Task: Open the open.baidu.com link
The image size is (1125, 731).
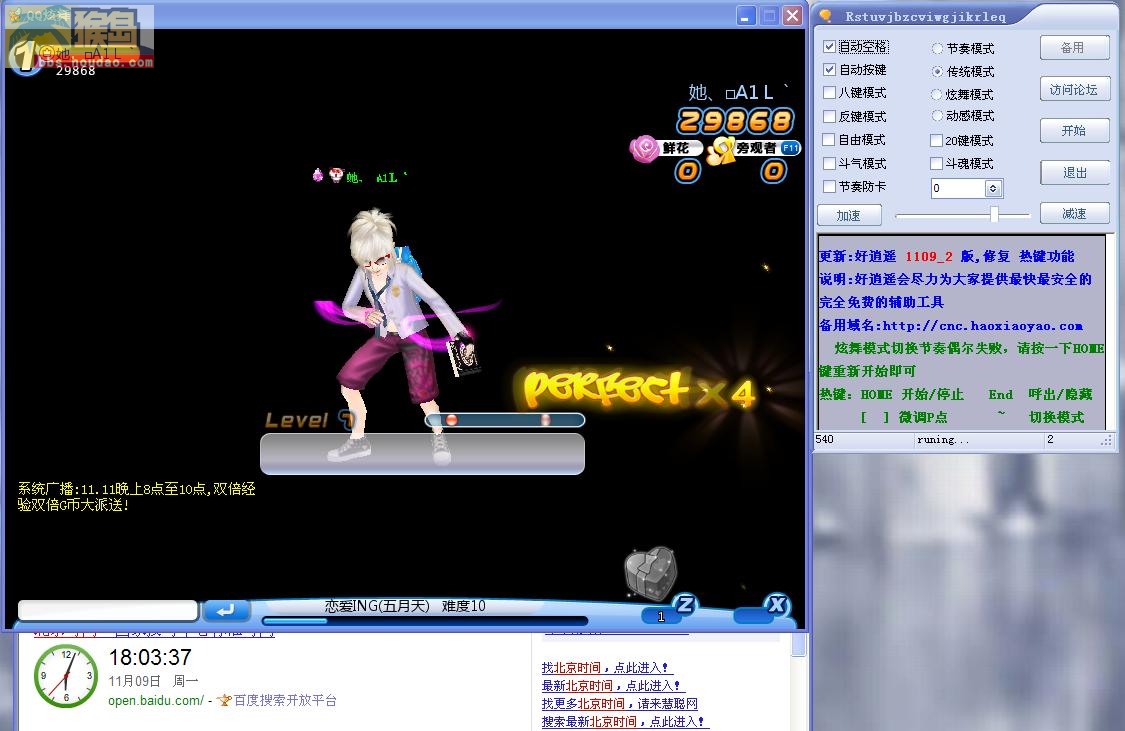Action: (x=156, y=700)
